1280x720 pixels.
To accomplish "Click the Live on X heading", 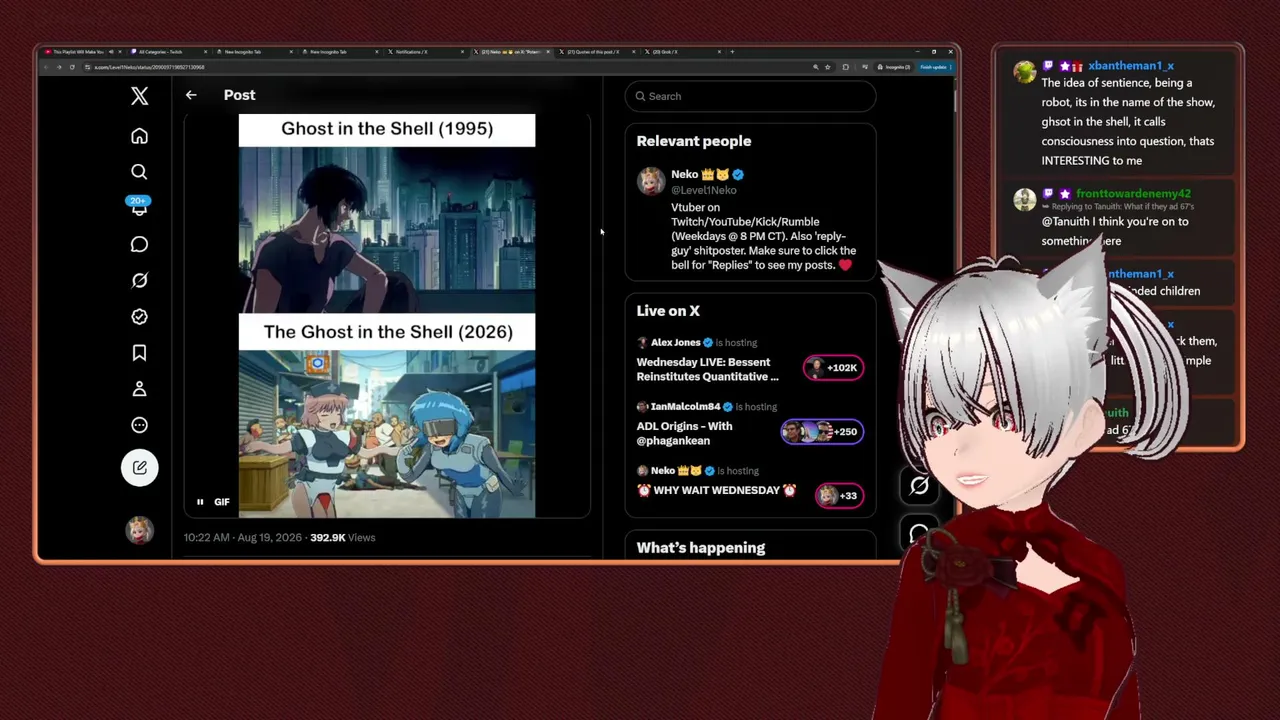I will click(x=668, y=311).
